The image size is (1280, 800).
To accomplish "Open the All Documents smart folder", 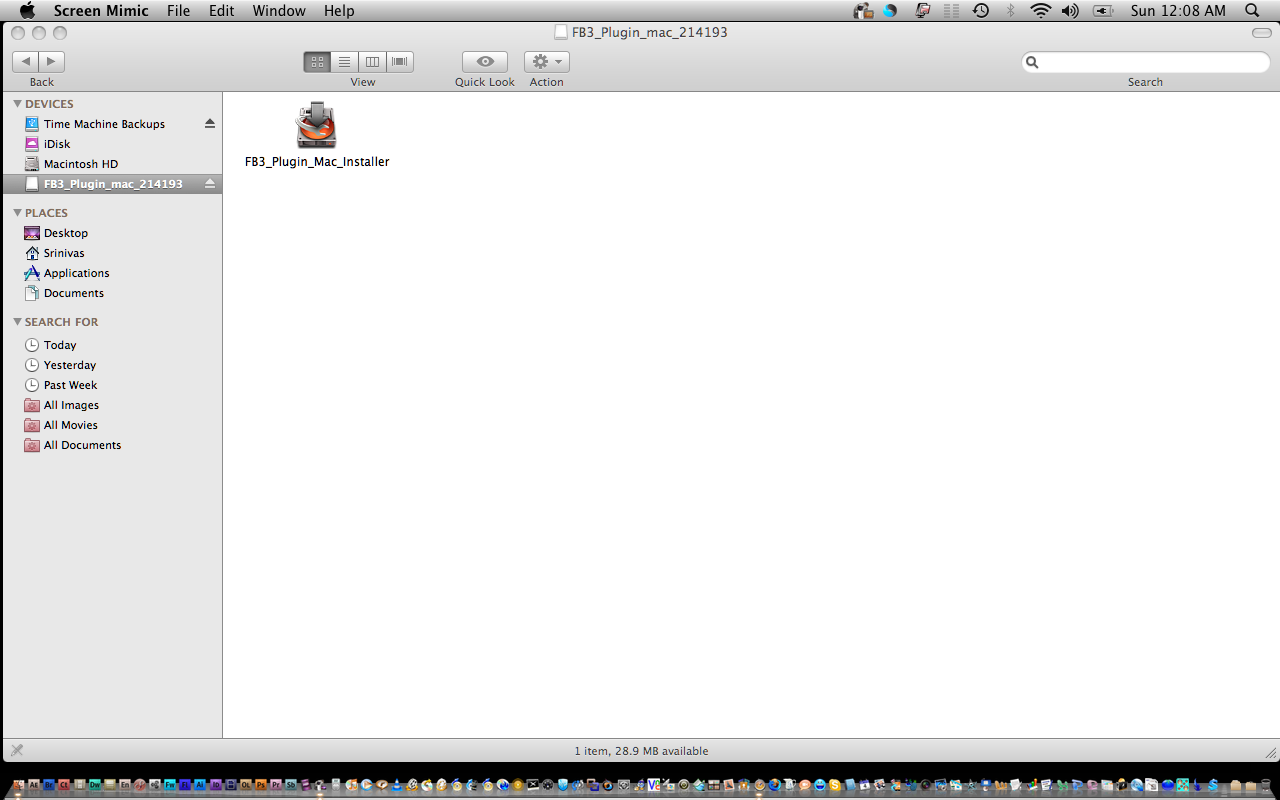I will tap(82, 445).
